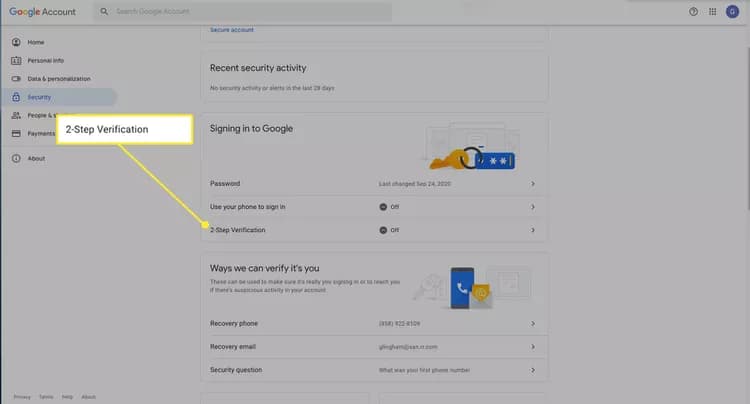
Task: Open the Privacy footer link
Action: coord(22,397)
